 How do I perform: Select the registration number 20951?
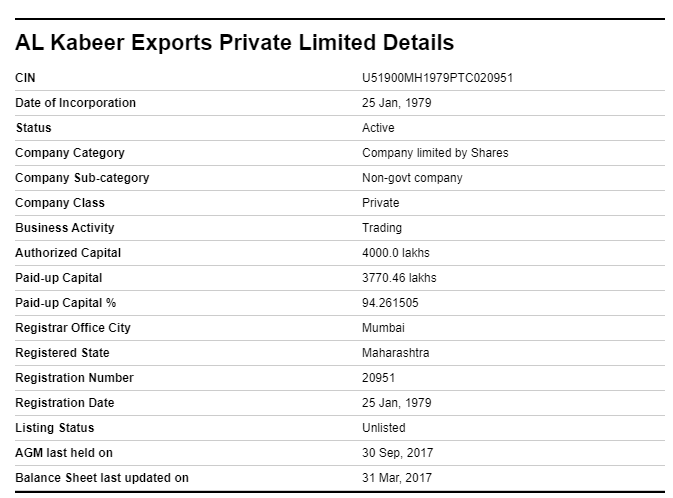[x=379, y=378]
